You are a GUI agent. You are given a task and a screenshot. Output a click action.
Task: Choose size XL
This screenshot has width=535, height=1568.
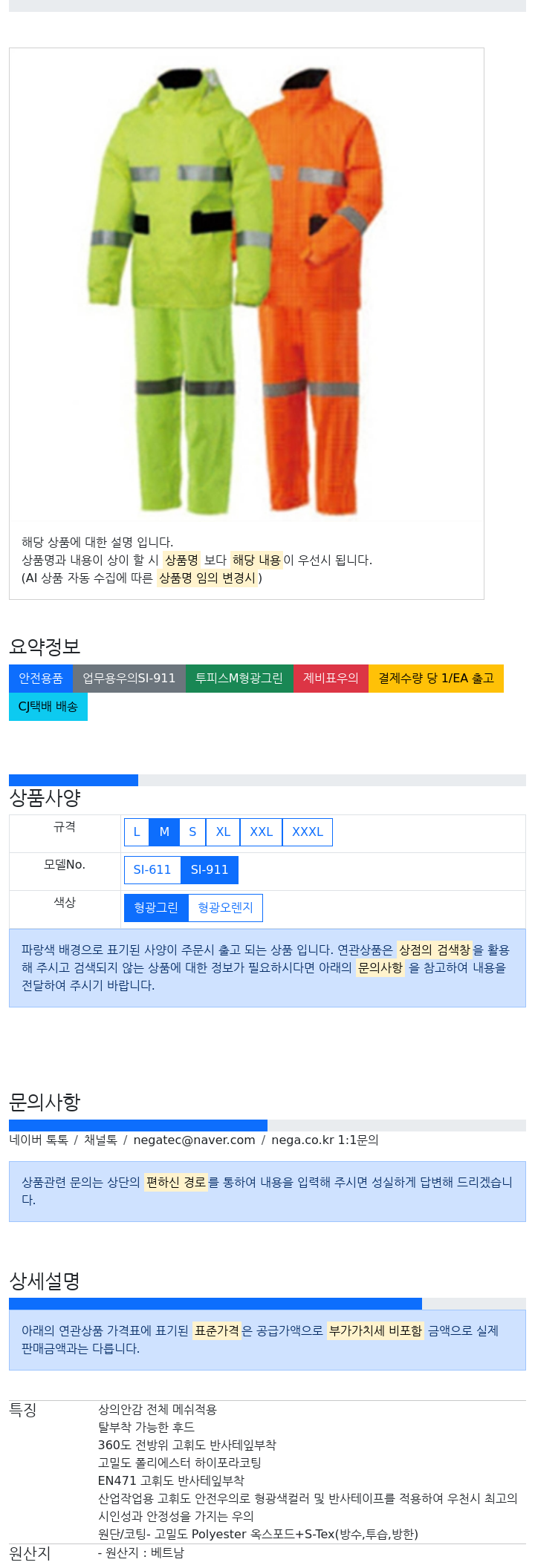[x=223, y=832]
